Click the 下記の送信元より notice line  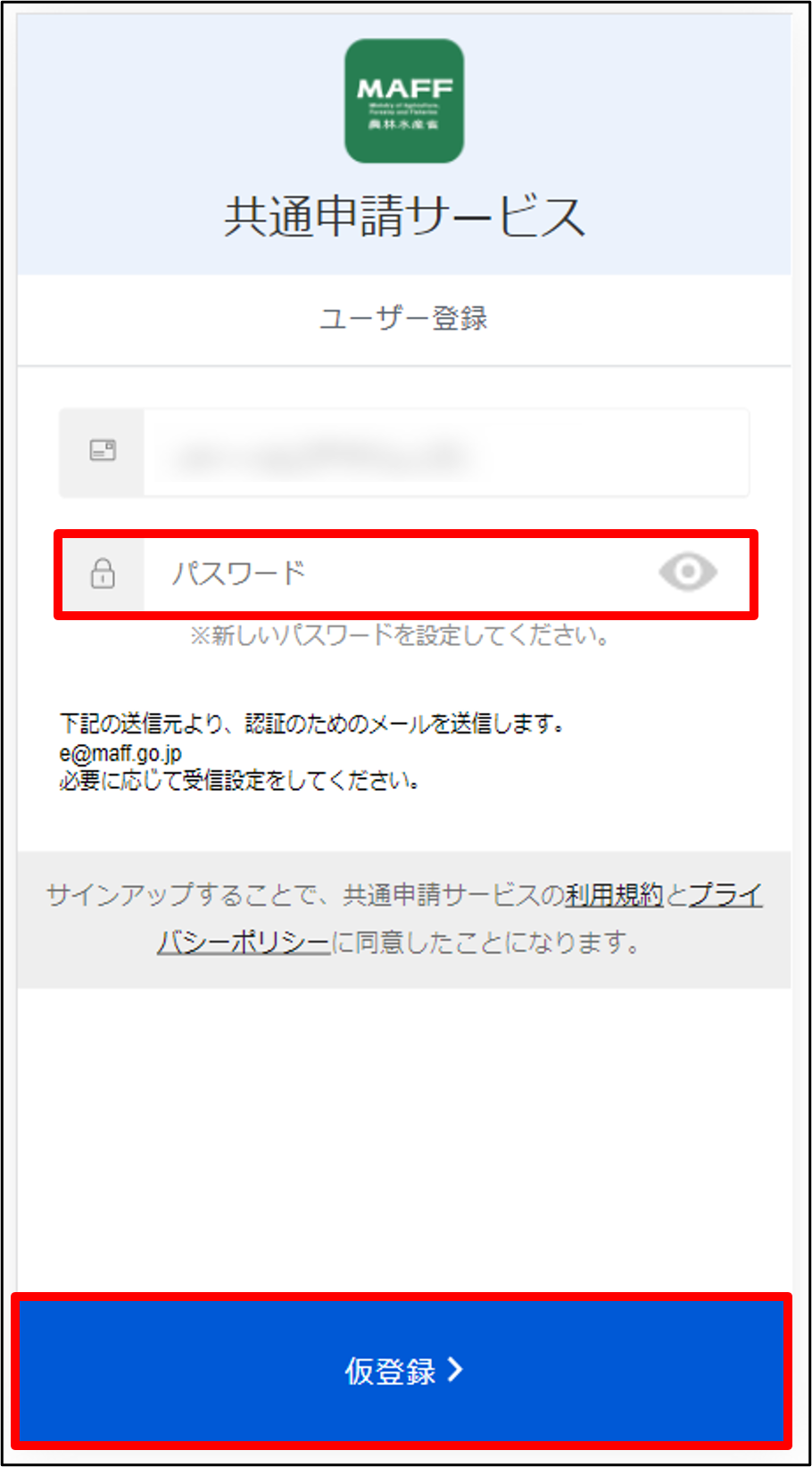tap(312, 723)
